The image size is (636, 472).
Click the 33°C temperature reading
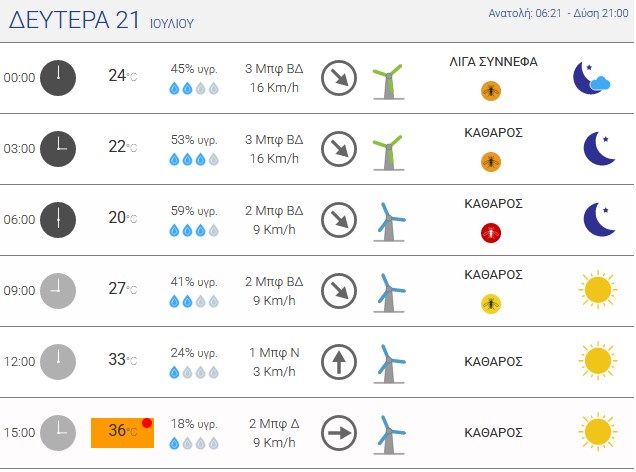point(122,359)
